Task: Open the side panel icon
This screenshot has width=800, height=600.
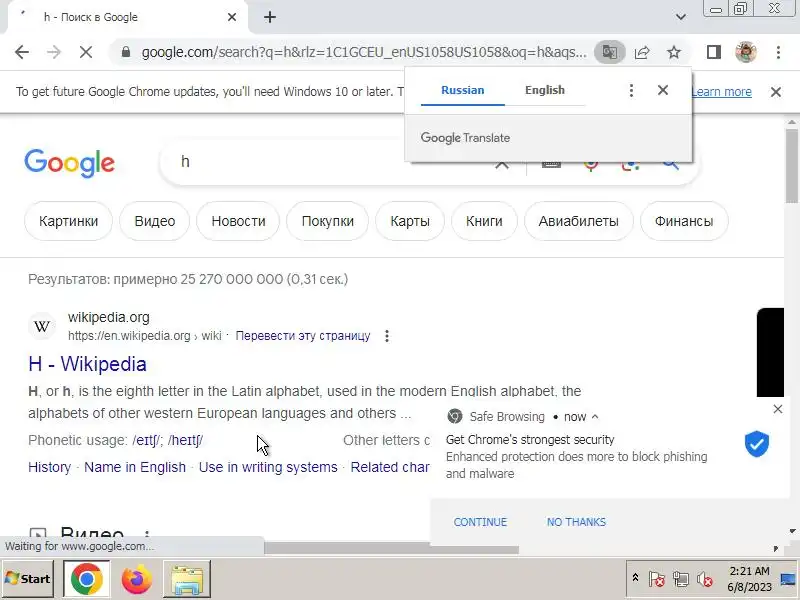Action: pos(714,52)
